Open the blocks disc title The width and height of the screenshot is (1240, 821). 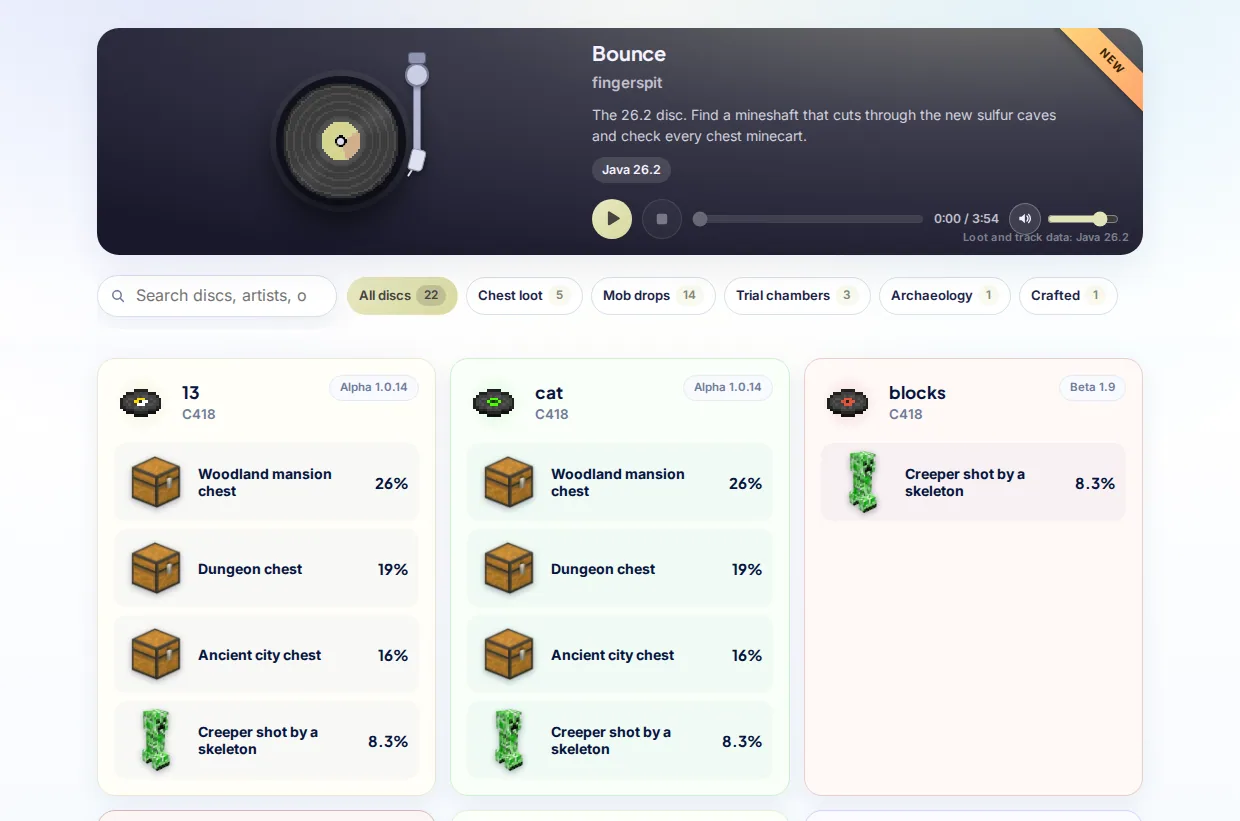(917, 393)
